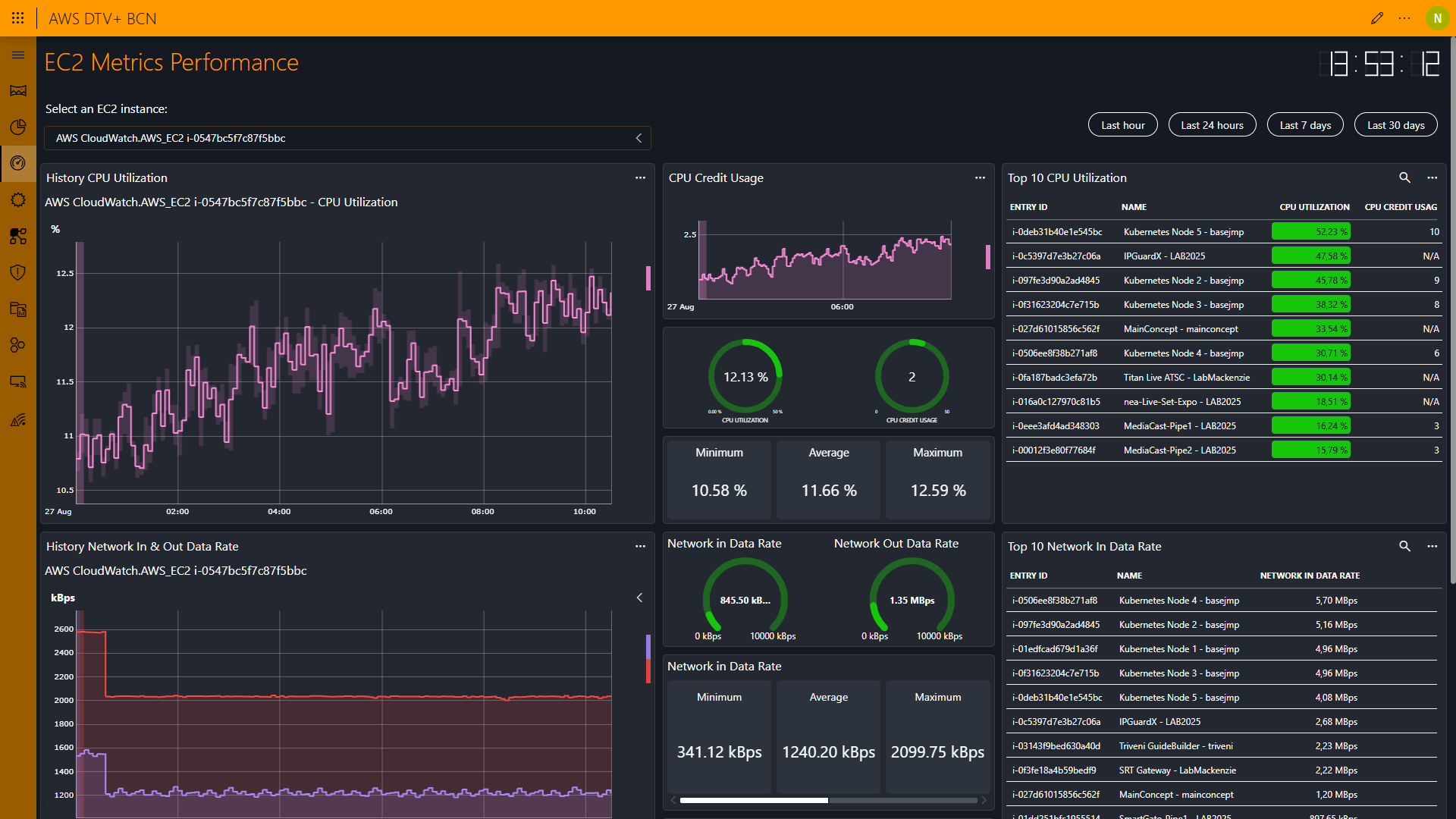Collapse the network chart legend chevron
The height and width of the screenshot is (819, 1456).
point(639,598)
